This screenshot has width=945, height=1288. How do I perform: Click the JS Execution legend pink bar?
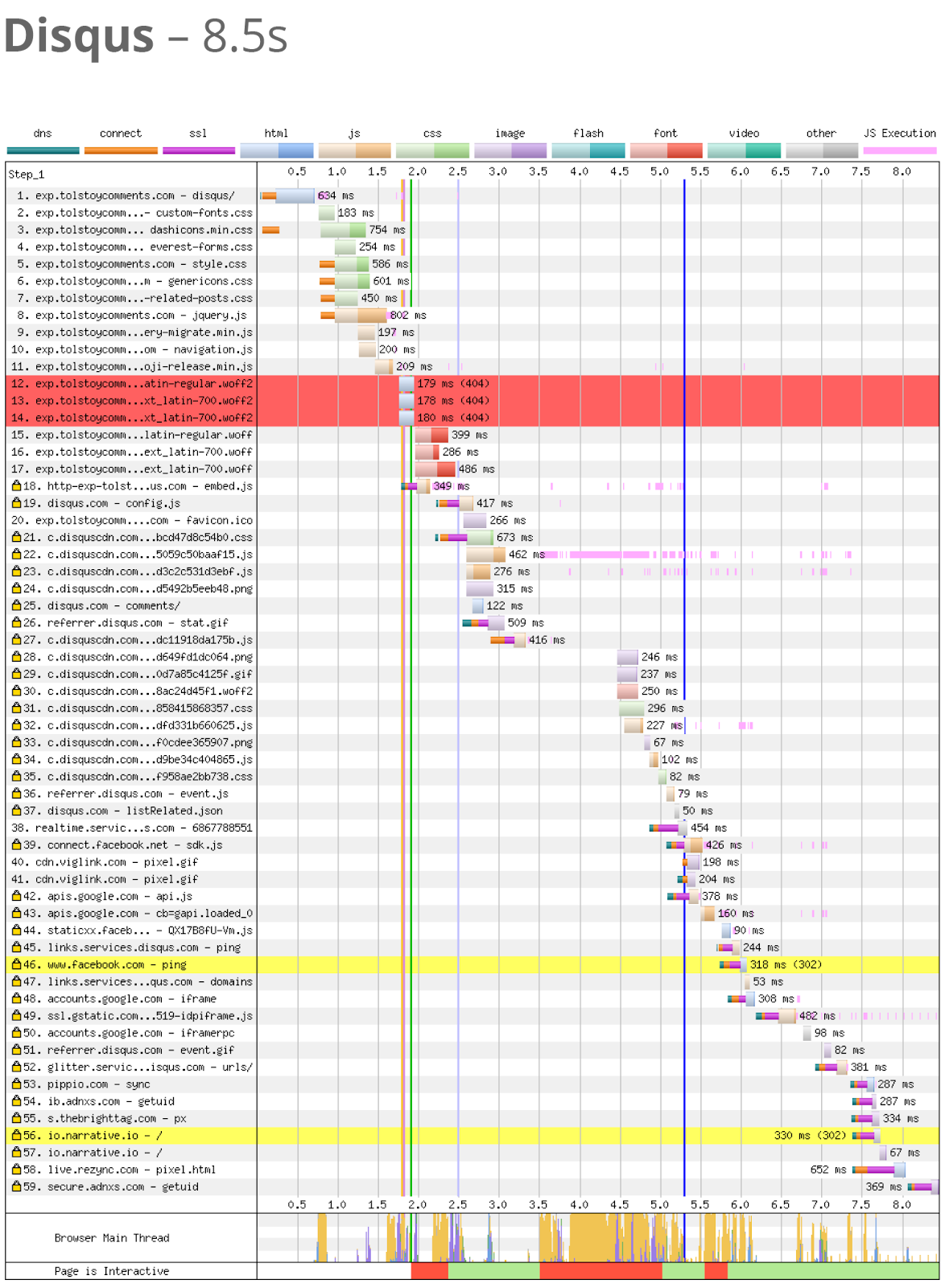(900, 151)
